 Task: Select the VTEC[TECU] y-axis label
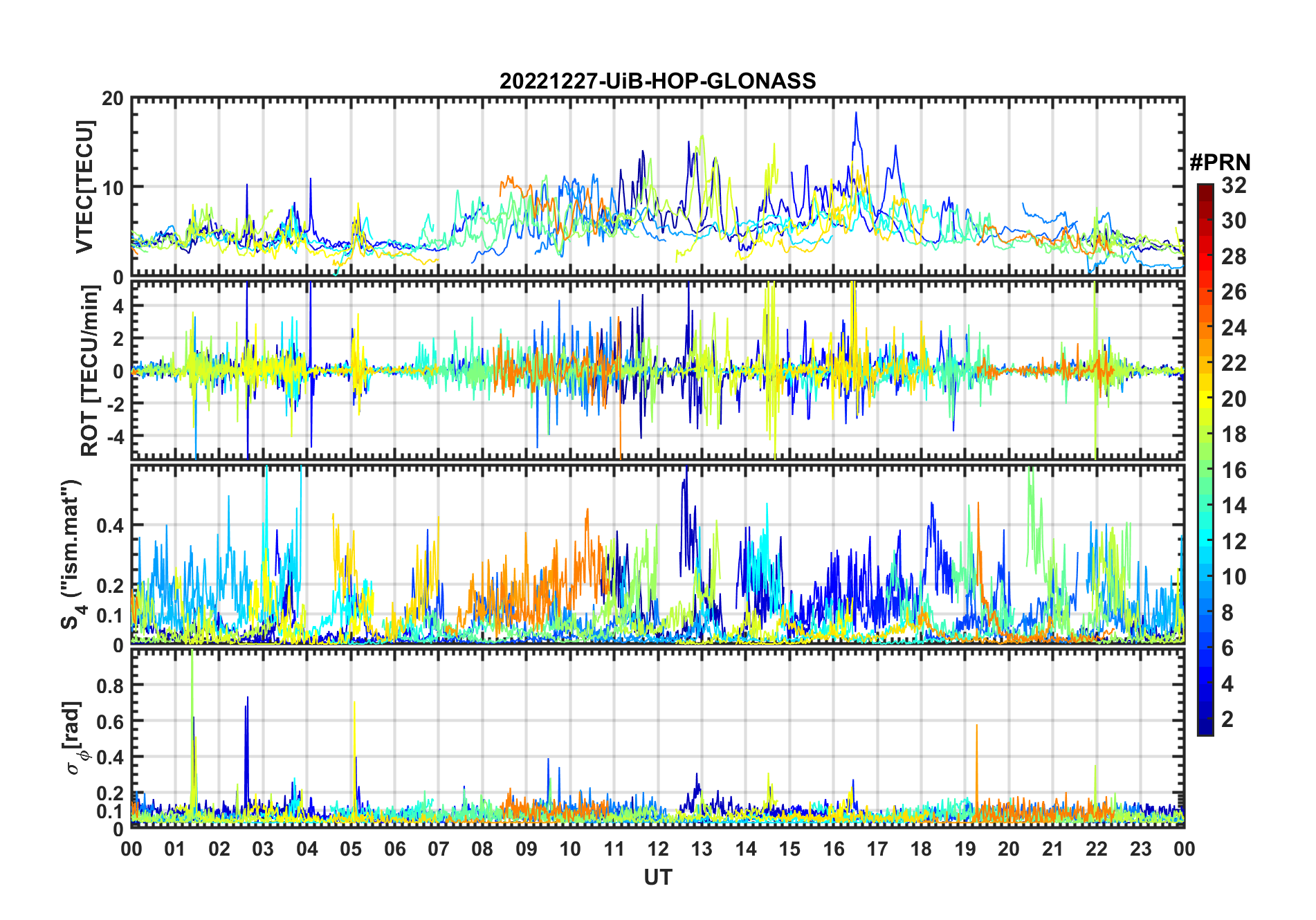pyautogui.click(x=85, y=187)
